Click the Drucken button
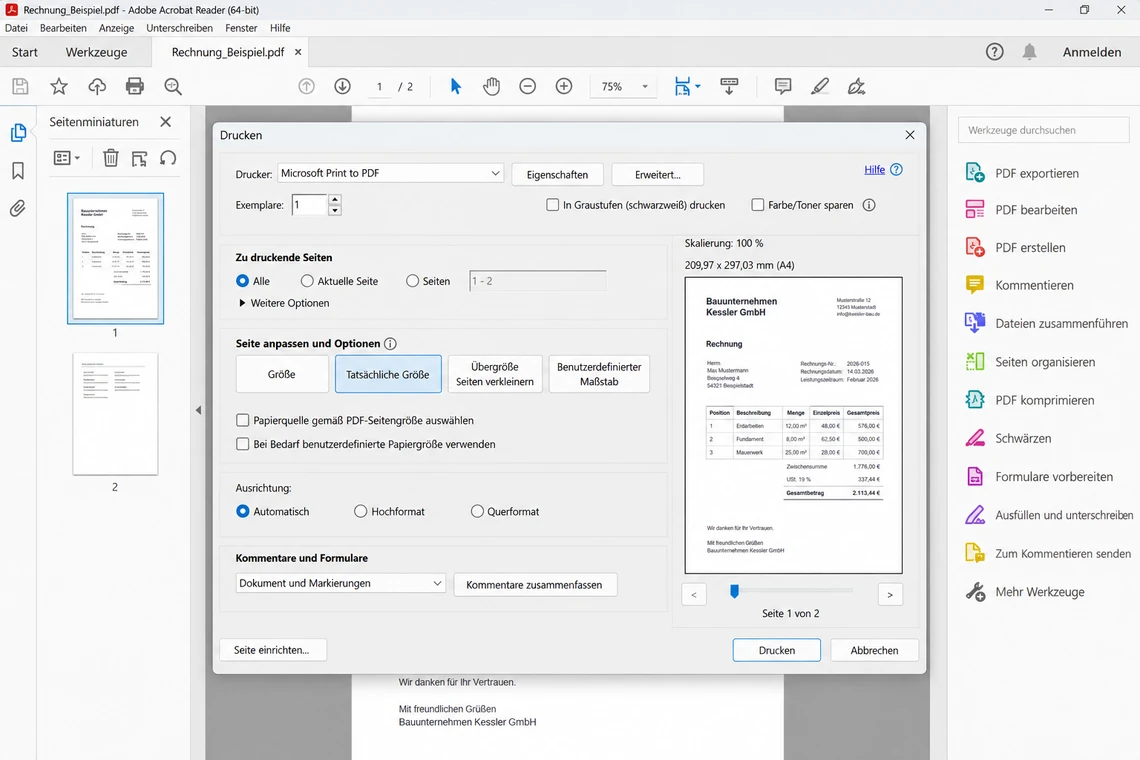 click(776, 650)
